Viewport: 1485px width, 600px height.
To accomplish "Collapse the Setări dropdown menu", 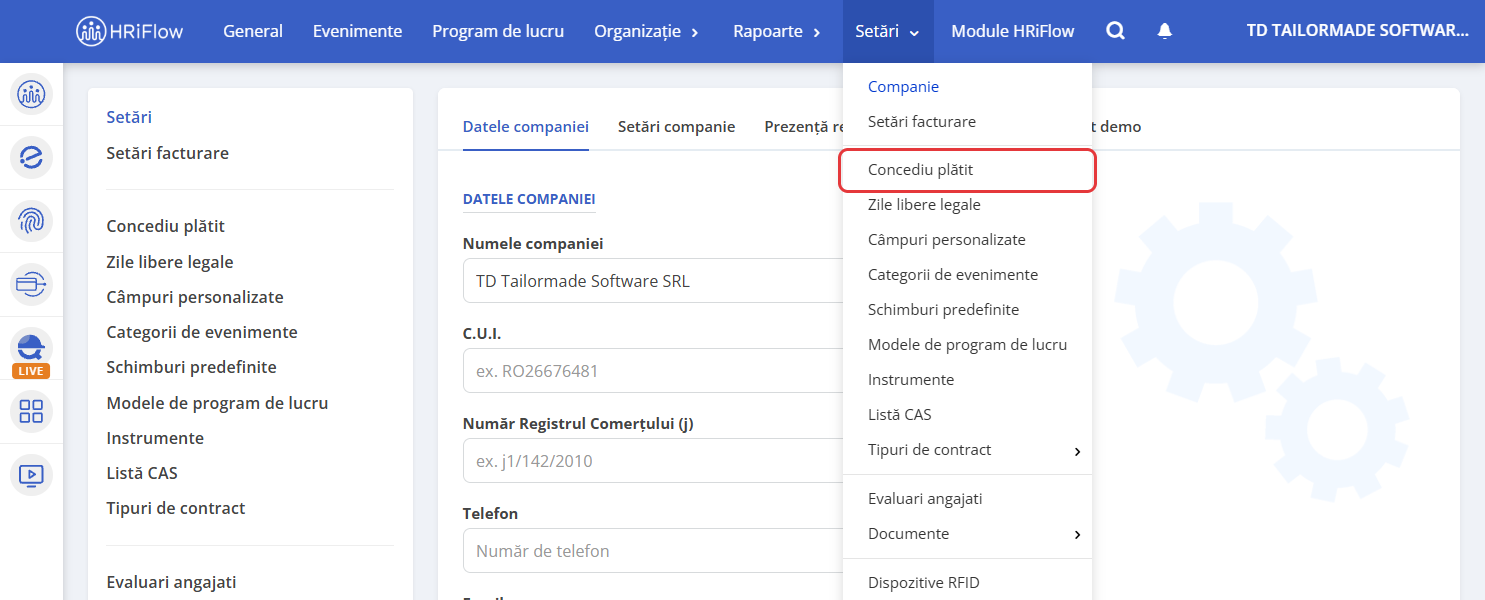I will click(888, 31).
